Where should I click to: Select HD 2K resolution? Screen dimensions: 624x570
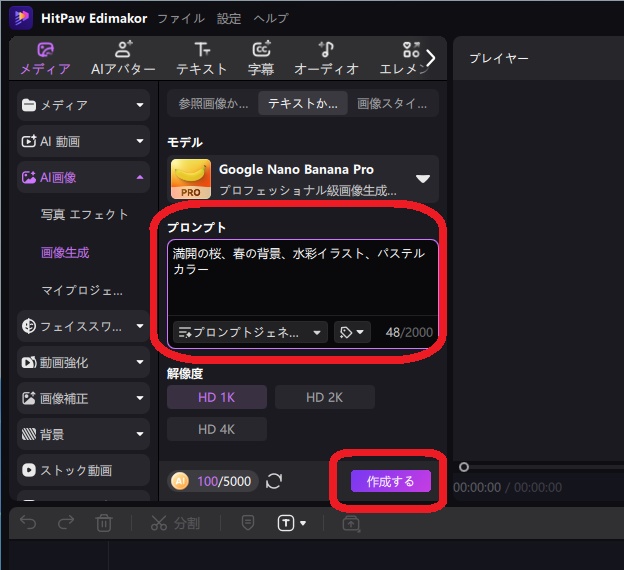pyautogui.click(x=324, y=397)
